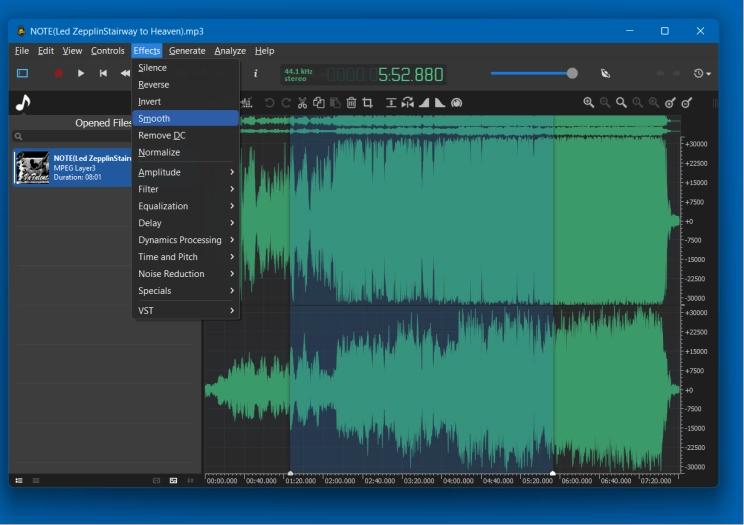Select the Crop tool icon
The height and width of the screenshot is (525, 744).
(367, 102)
